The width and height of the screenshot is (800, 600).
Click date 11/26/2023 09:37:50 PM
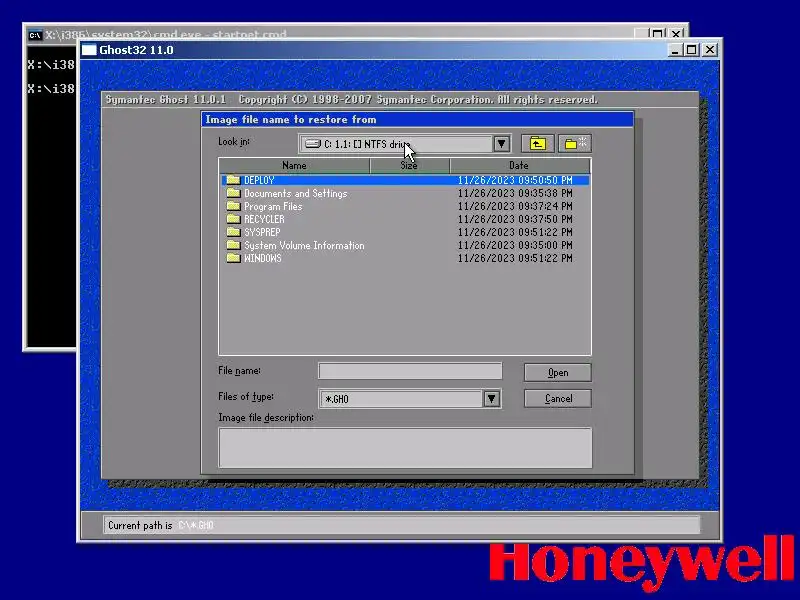[515, 219]
